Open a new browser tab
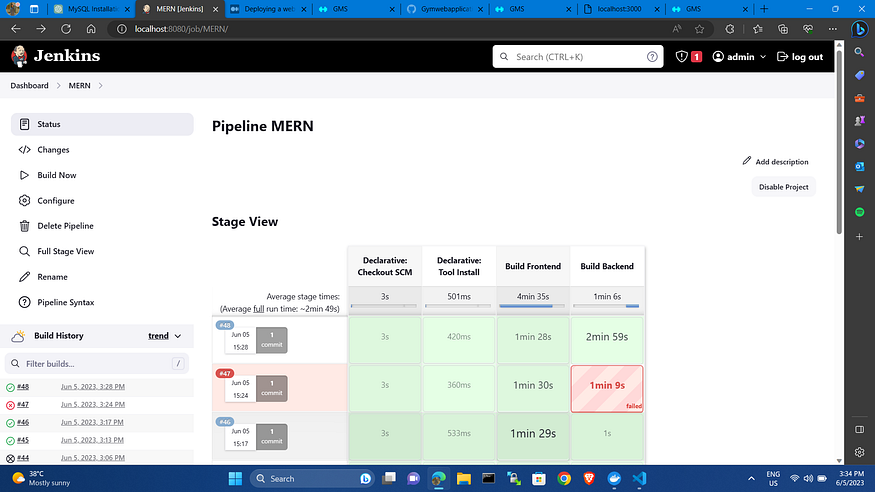875x492 pixels. click(764, 9)
